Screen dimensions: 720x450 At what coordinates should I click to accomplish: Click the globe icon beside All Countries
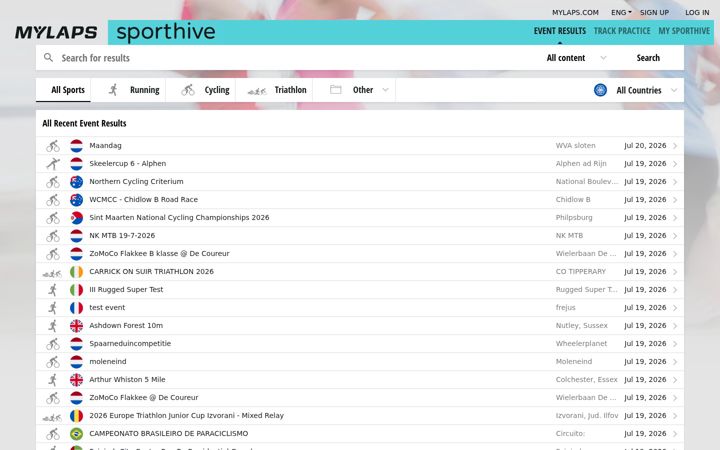tap(600, 90)
